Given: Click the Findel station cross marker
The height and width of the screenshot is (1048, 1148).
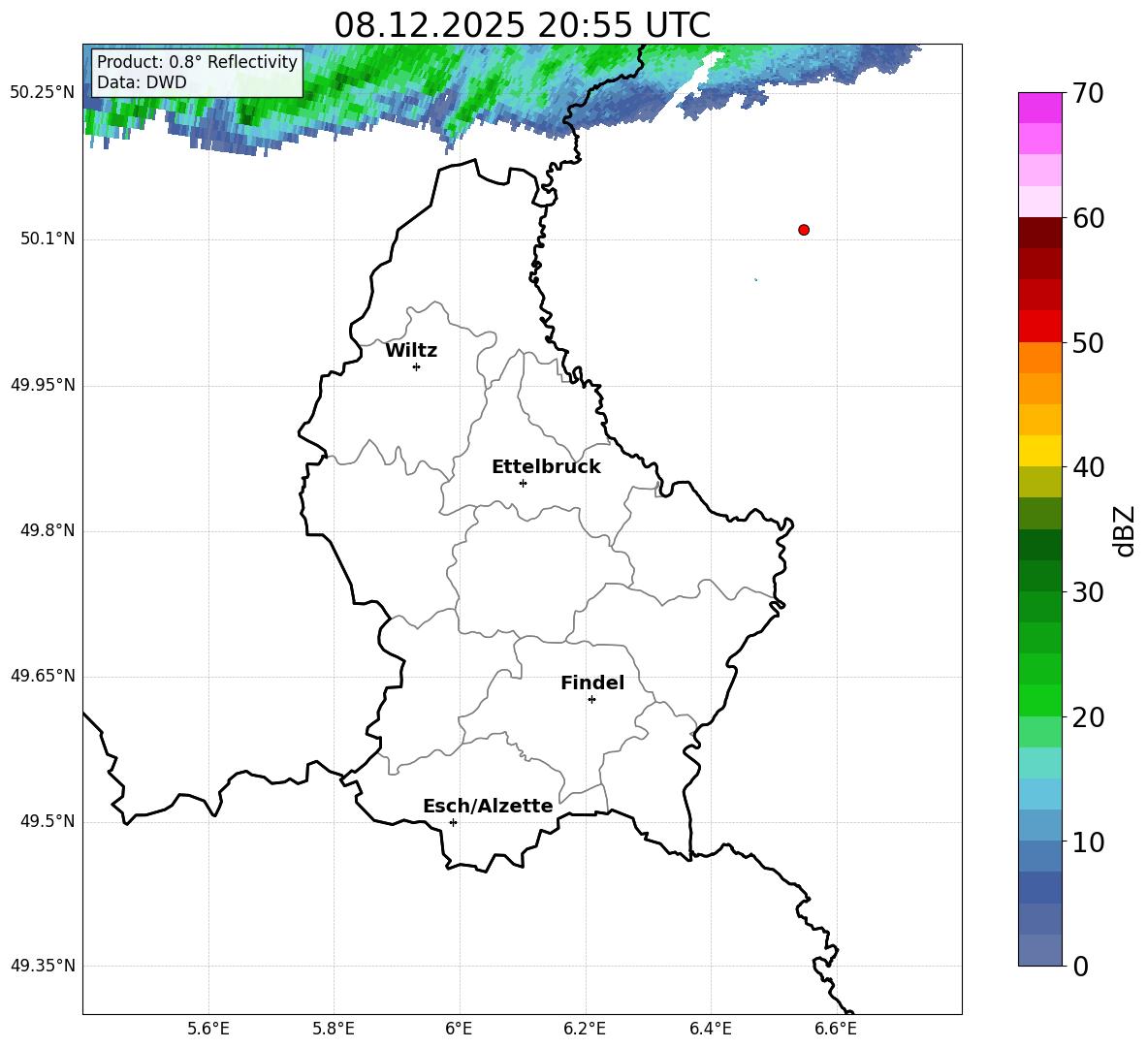Looking at the screenshot, I should click(x=591, y=700).
